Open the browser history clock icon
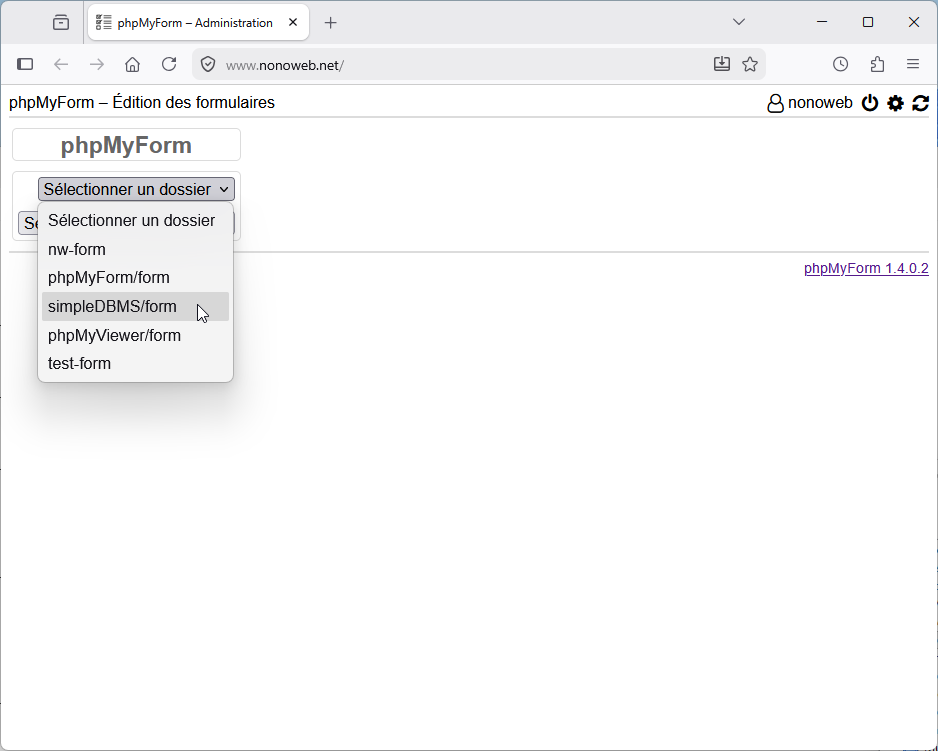The image size is (938, 751). click(x=840, y=64)
